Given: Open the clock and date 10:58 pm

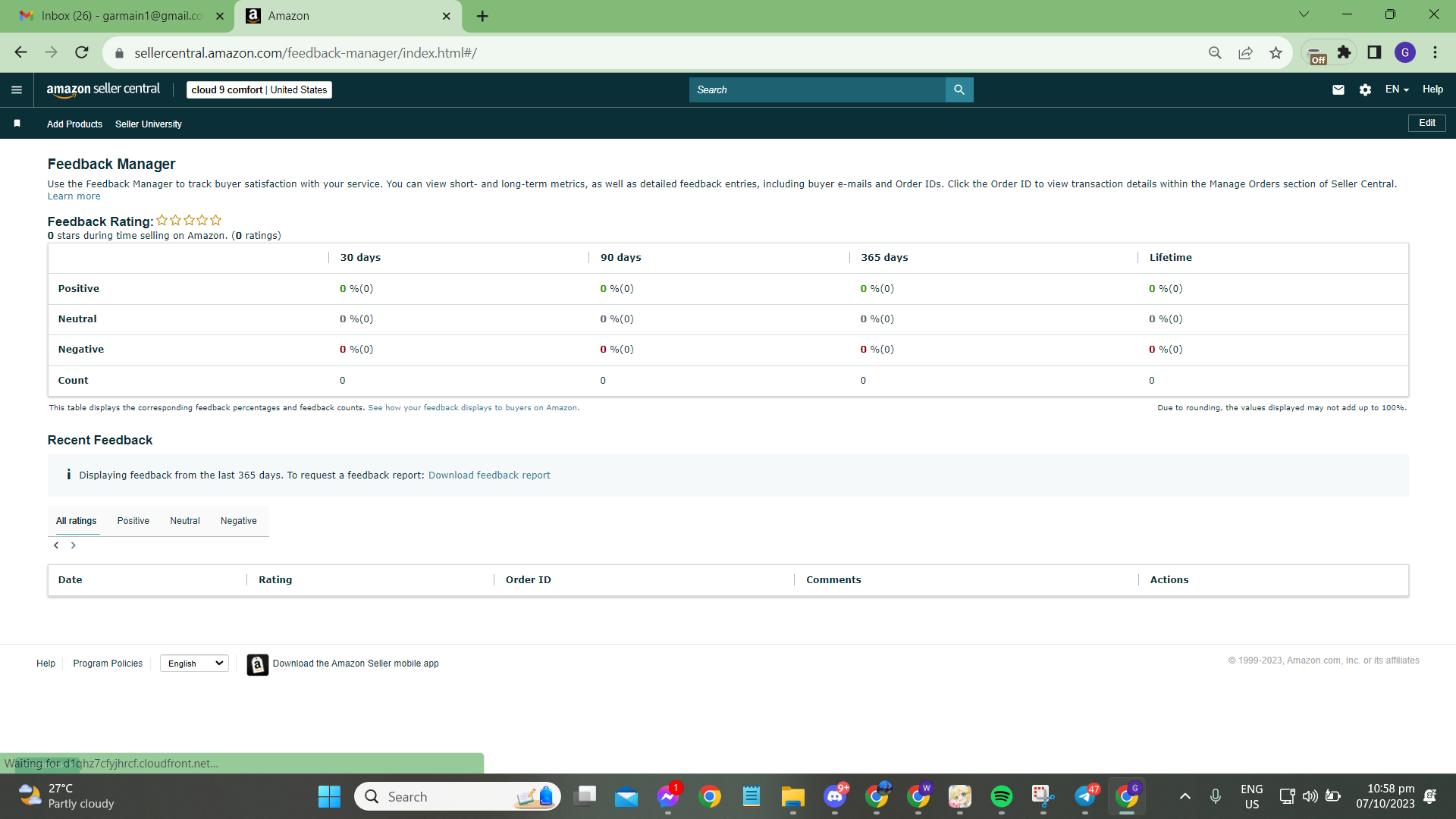Looking at the screenshot, I should [x=1385, y=796].
